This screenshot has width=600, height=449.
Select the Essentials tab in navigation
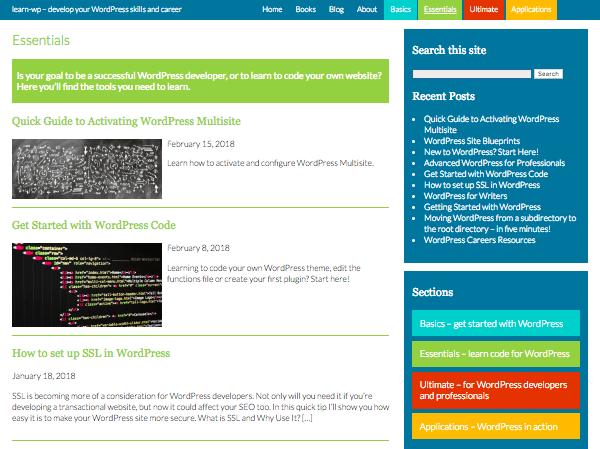[440, 10]
